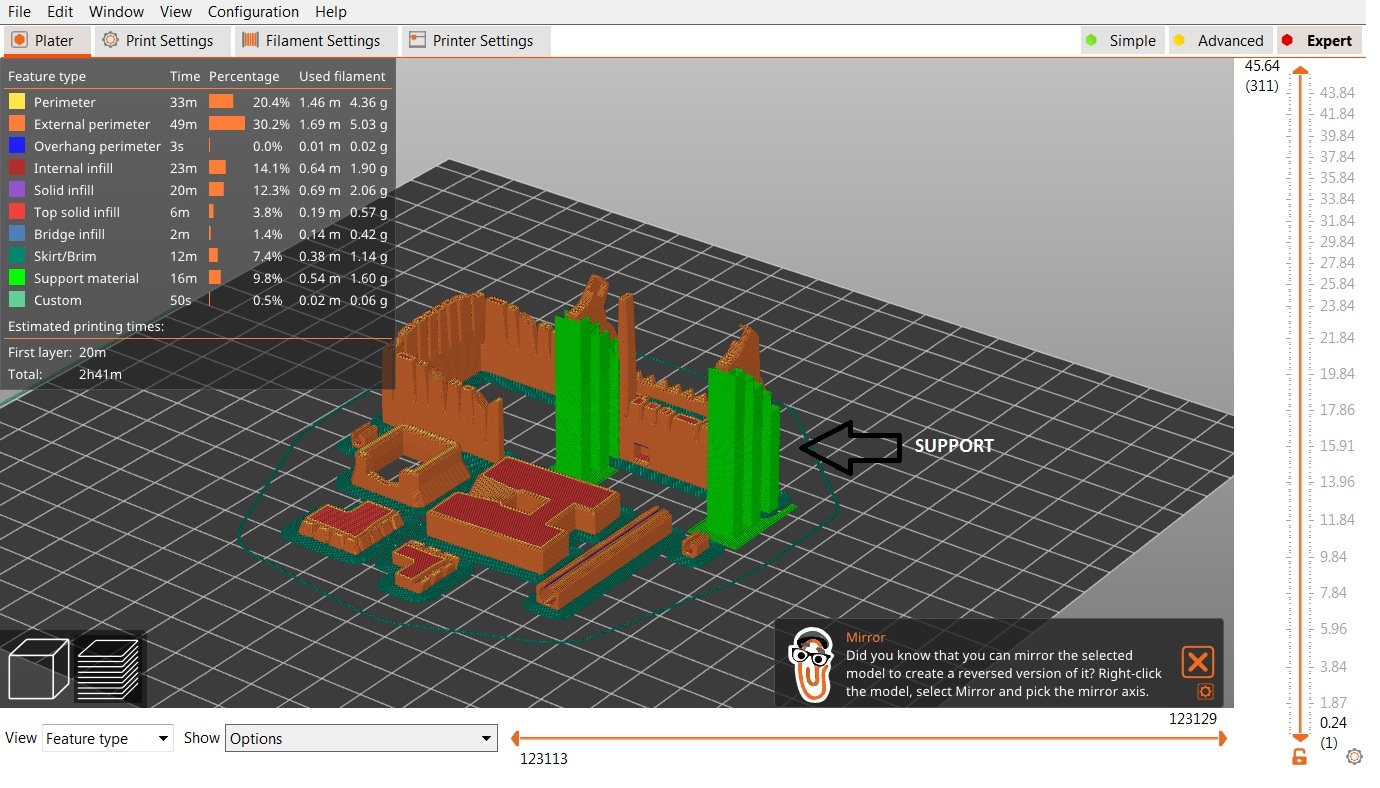Hide Top solid infill in the legend

click(198, 212)
